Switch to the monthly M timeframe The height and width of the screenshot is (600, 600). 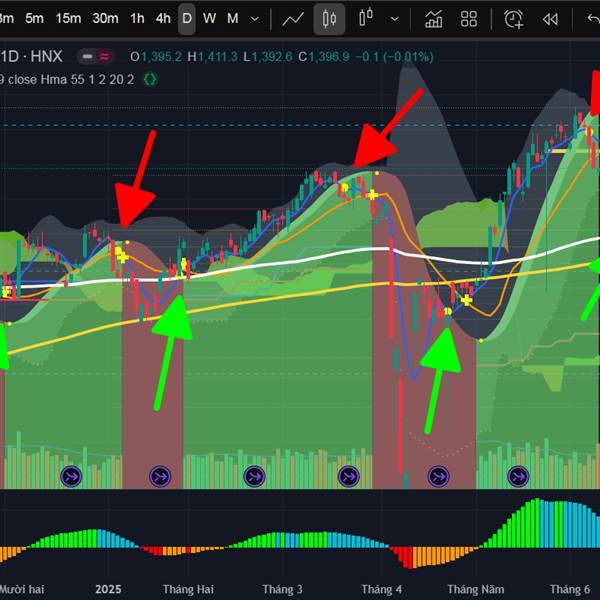pos(233,18)
